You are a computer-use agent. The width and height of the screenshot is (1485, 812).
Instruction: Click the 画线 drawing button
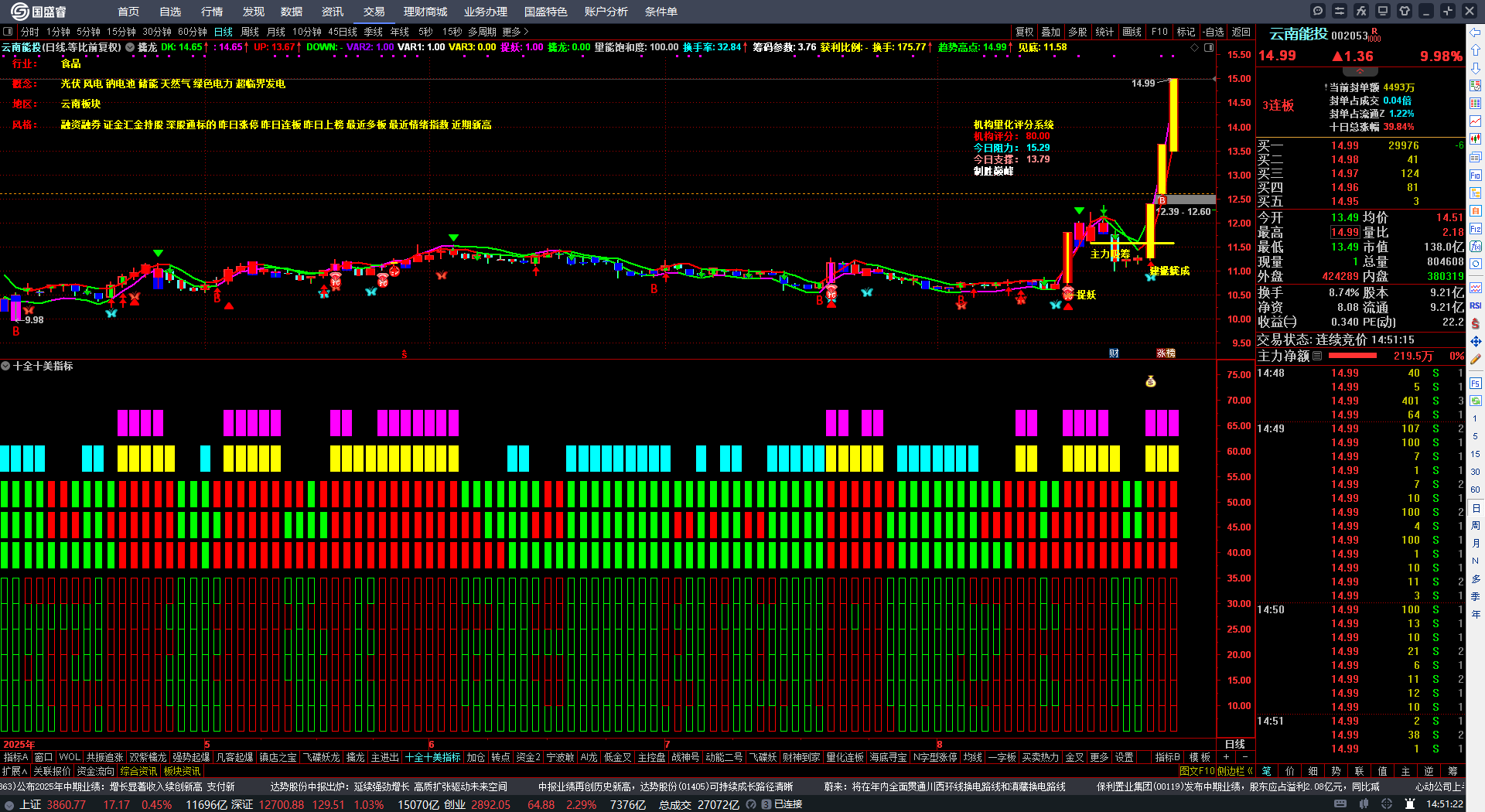(x=1132, y=32)
